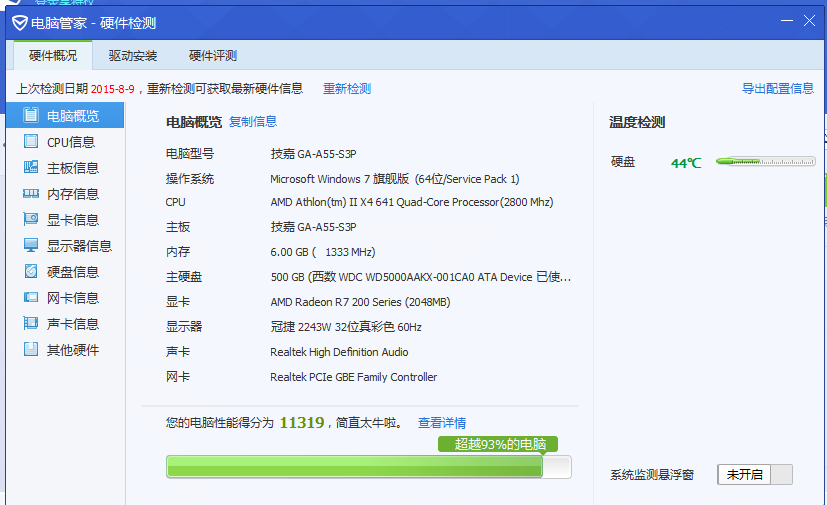
Task: Select 主板信息 in the sidebar
Action: tap(65, 167)
